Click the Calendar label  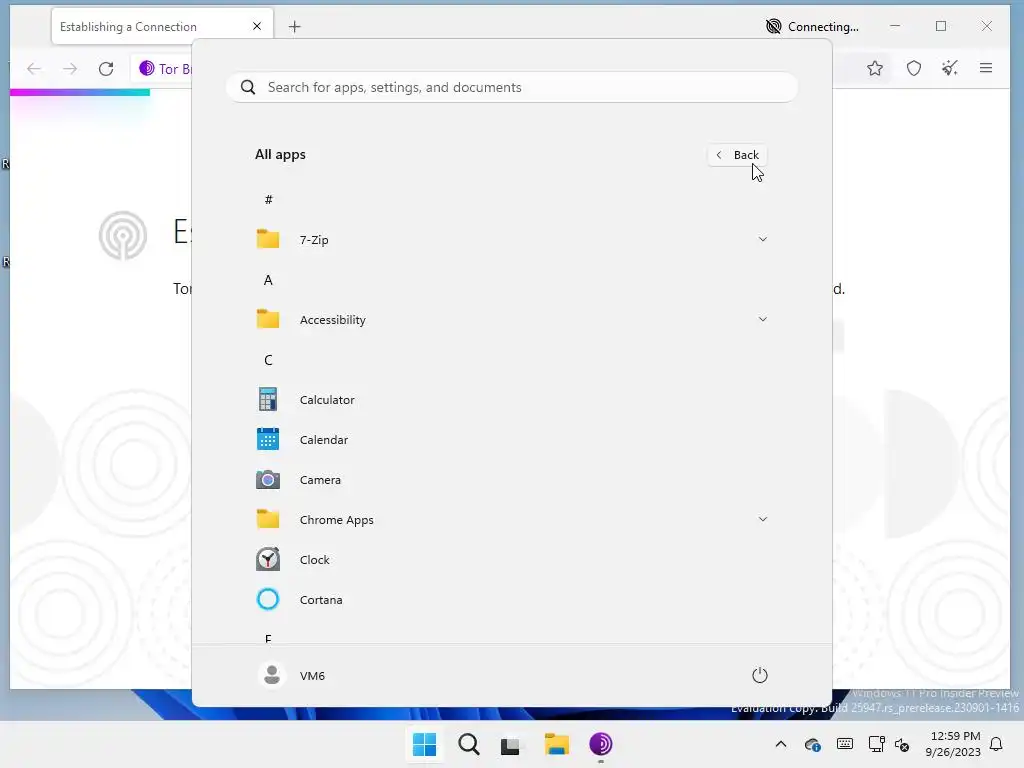(x=324, y=440)
